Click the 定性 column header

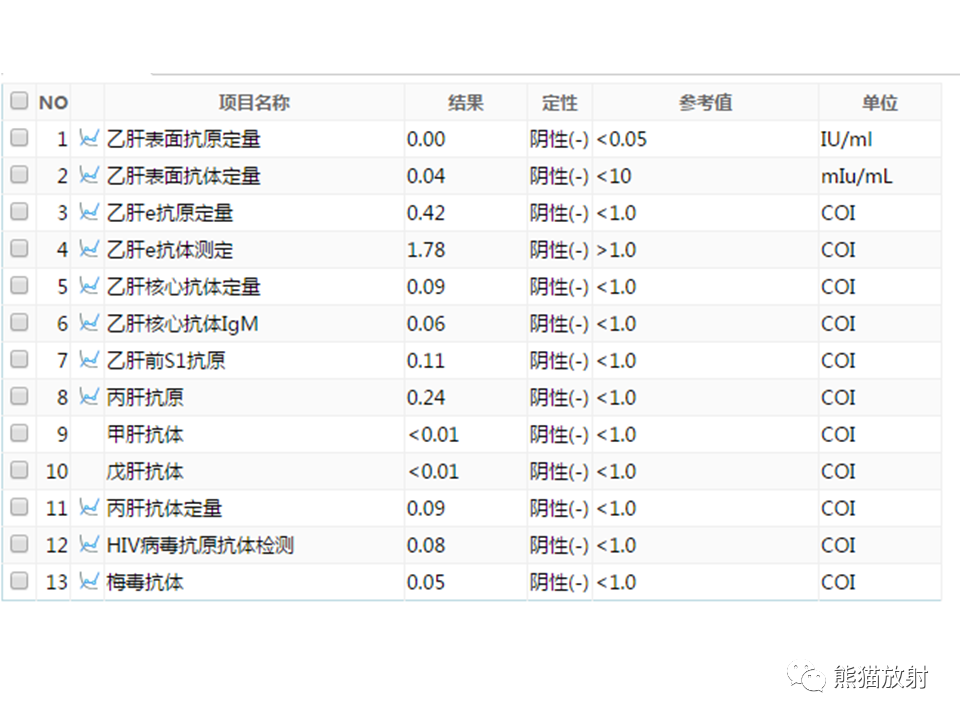560,102
